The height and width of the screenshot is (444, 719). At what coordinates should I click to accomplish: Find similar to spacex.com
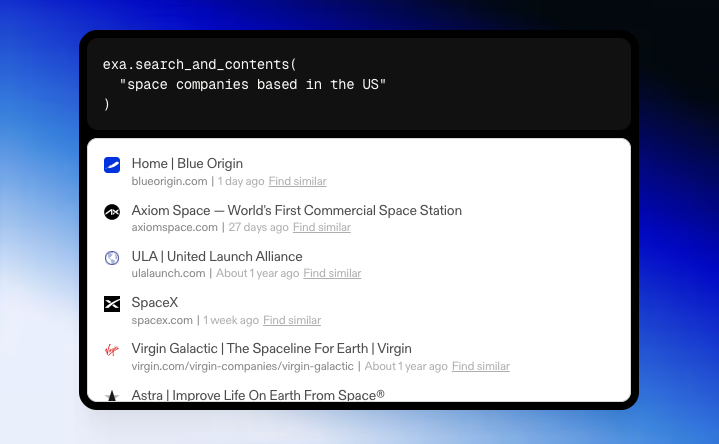click(x=292, y=320)
